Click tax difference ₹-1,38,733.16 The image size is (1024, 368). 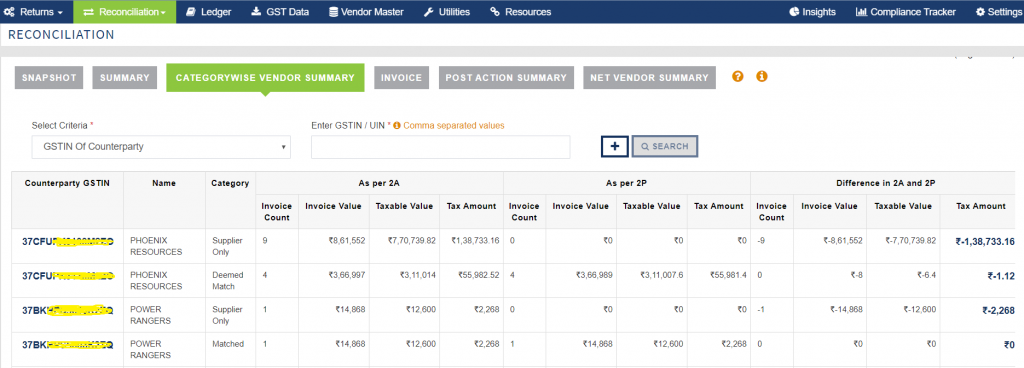coord(985,241)
